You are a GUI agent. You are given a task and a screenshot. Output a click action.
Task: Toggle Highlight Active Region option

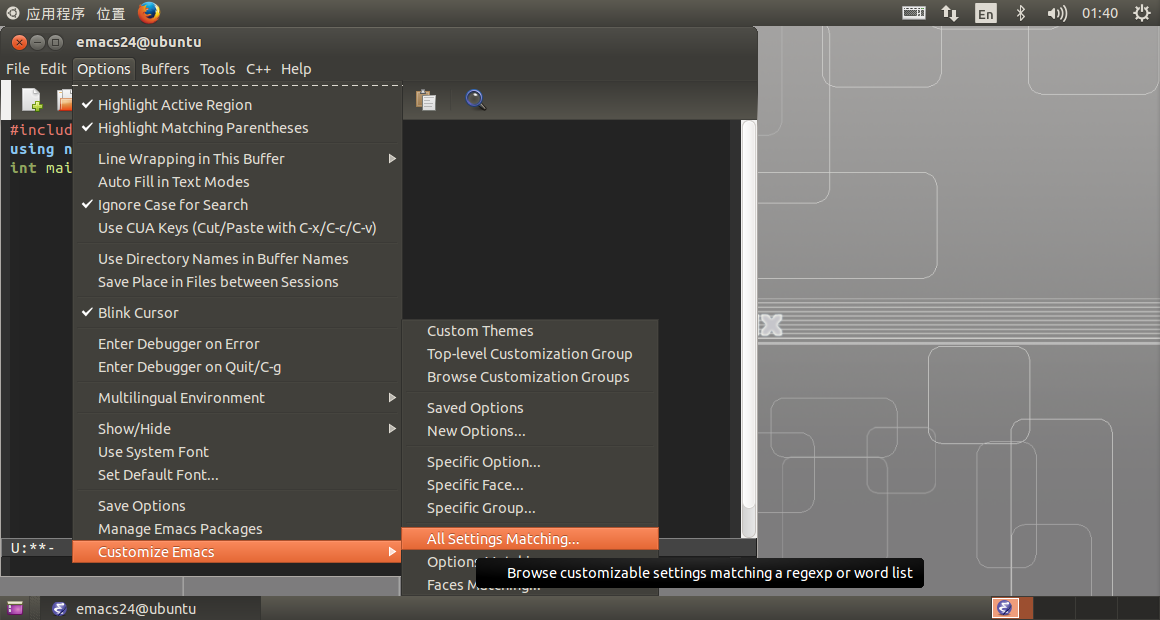(x=237, y=105)
